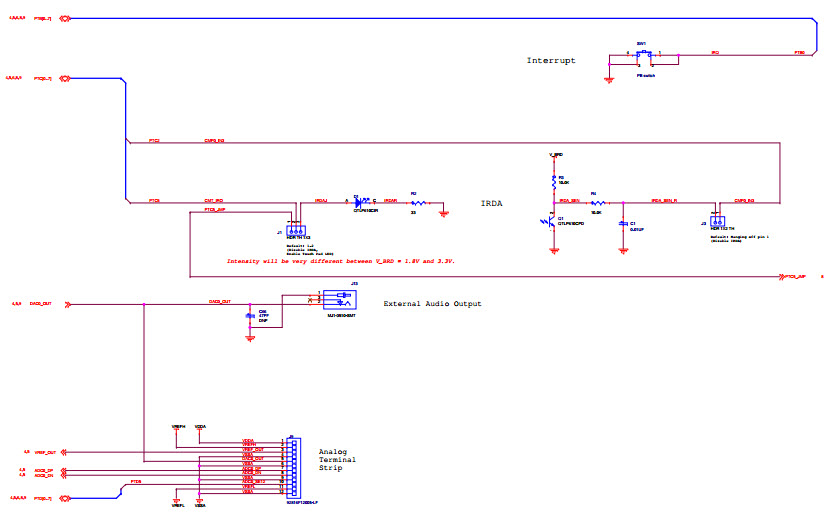
Task: Select the J8 analog terminal strip connector
Action: pos(292,467)
